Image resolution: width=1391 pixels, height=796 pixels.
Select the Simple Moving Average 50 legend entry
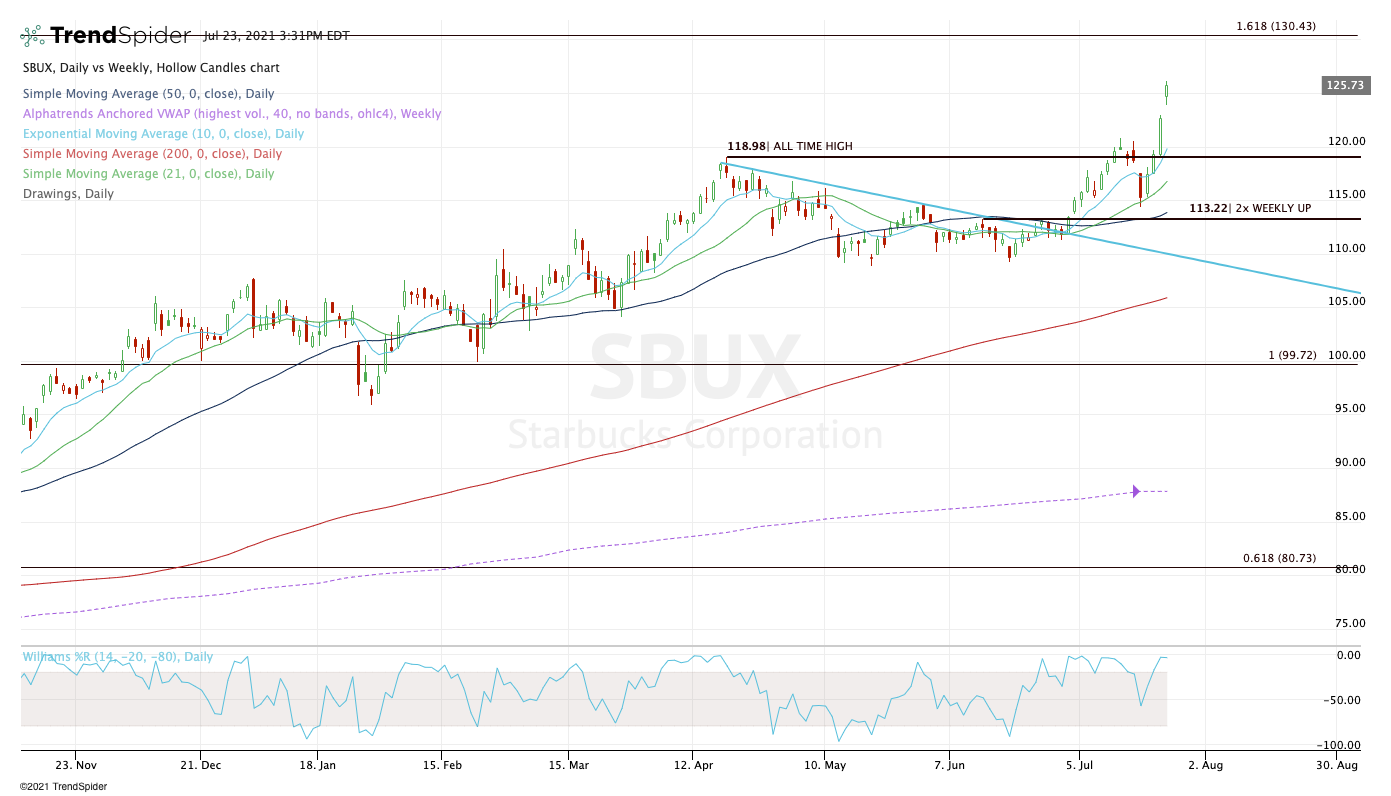(149, 94)
